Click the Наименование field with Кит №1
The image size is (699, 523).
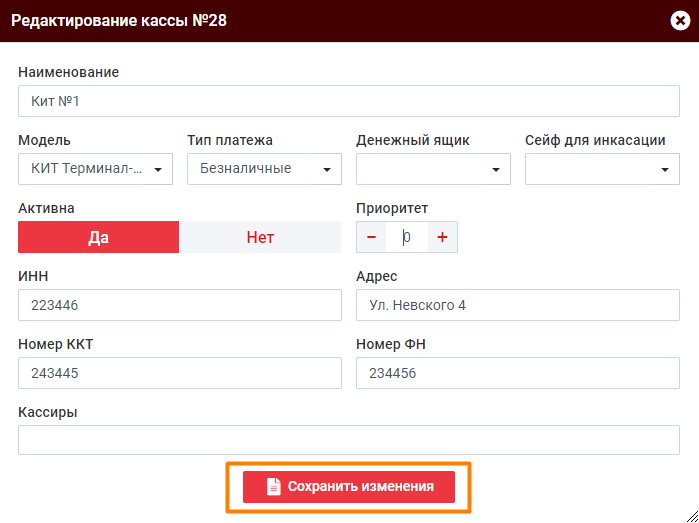coord(348,101)
